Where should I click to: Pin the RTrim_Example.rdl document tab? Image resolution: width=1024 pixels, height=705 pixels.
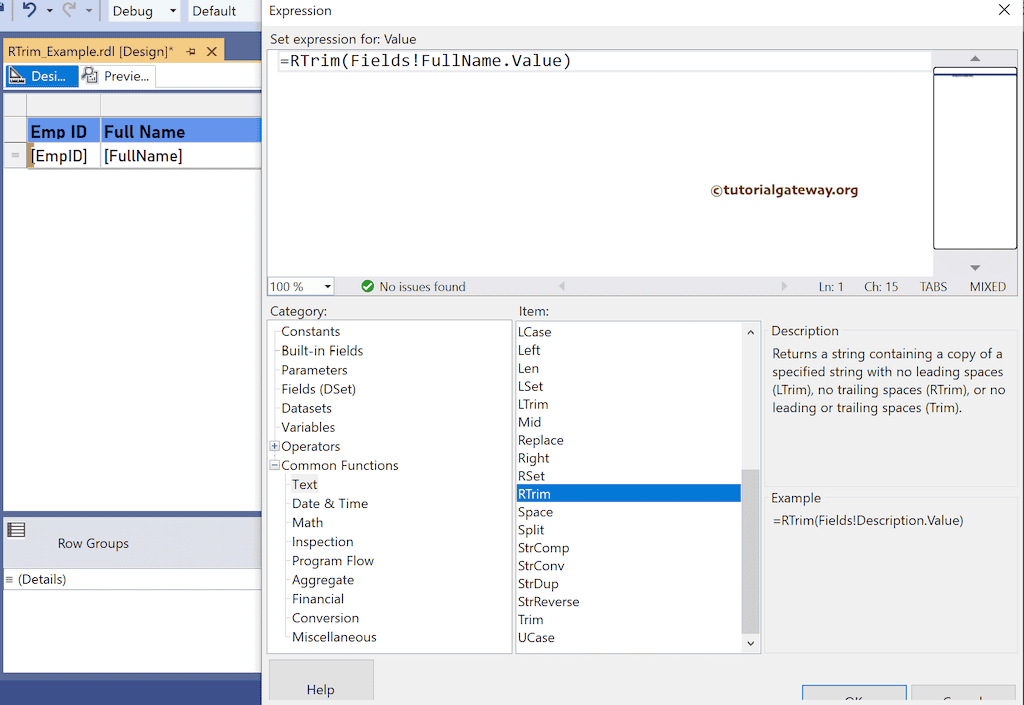(190, 51)
